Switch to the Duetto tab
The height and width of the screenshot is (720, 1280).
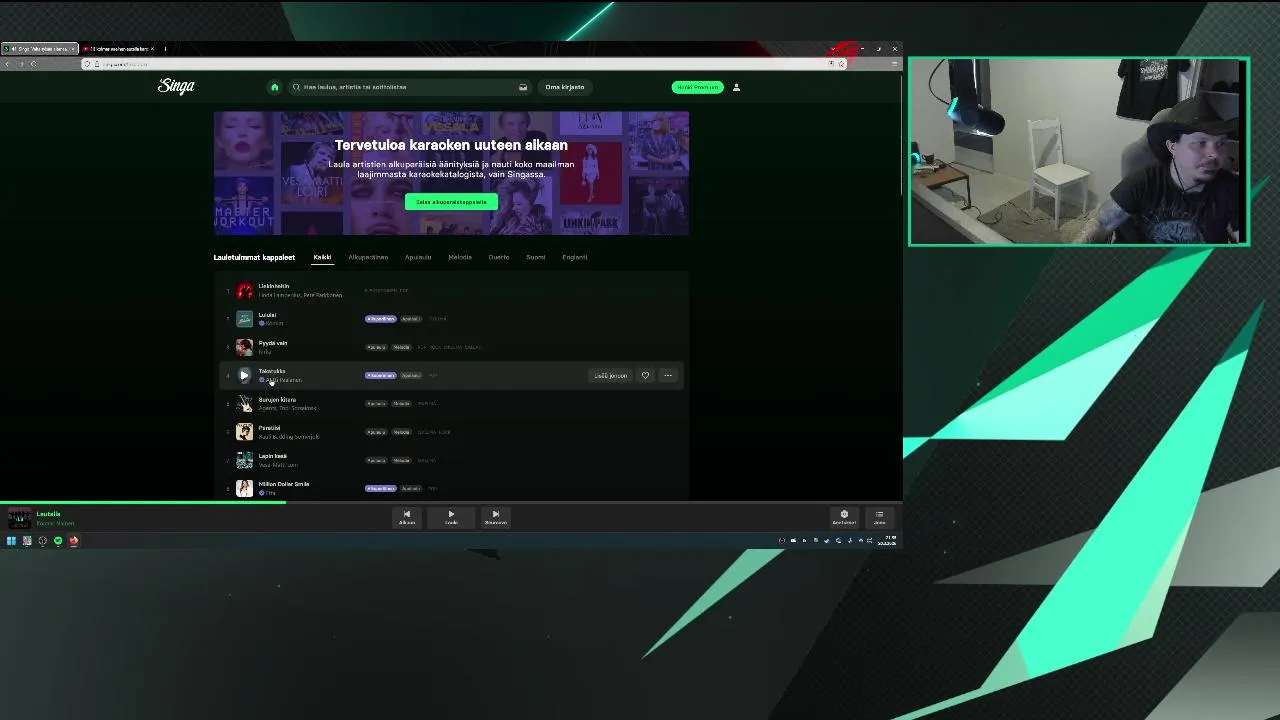click(x=499, y=257)
